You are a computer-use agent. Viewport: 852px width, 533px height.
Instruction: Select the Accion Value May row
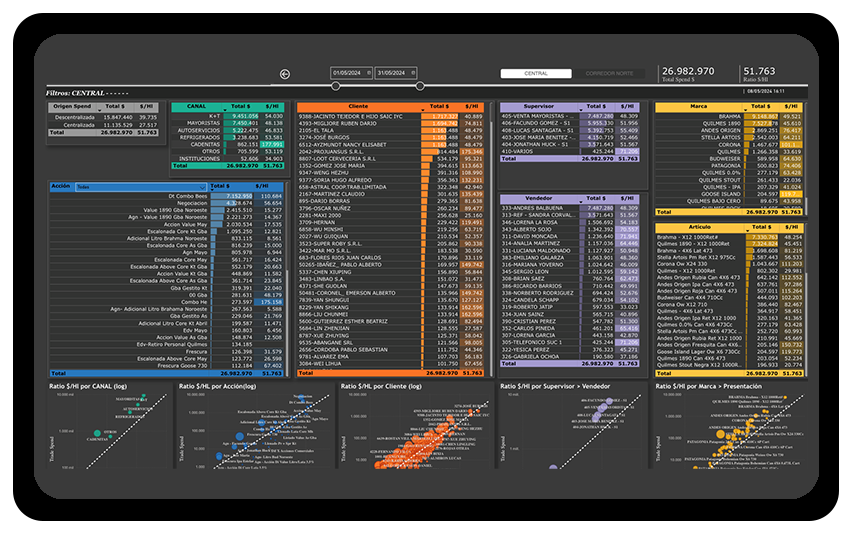166,224
